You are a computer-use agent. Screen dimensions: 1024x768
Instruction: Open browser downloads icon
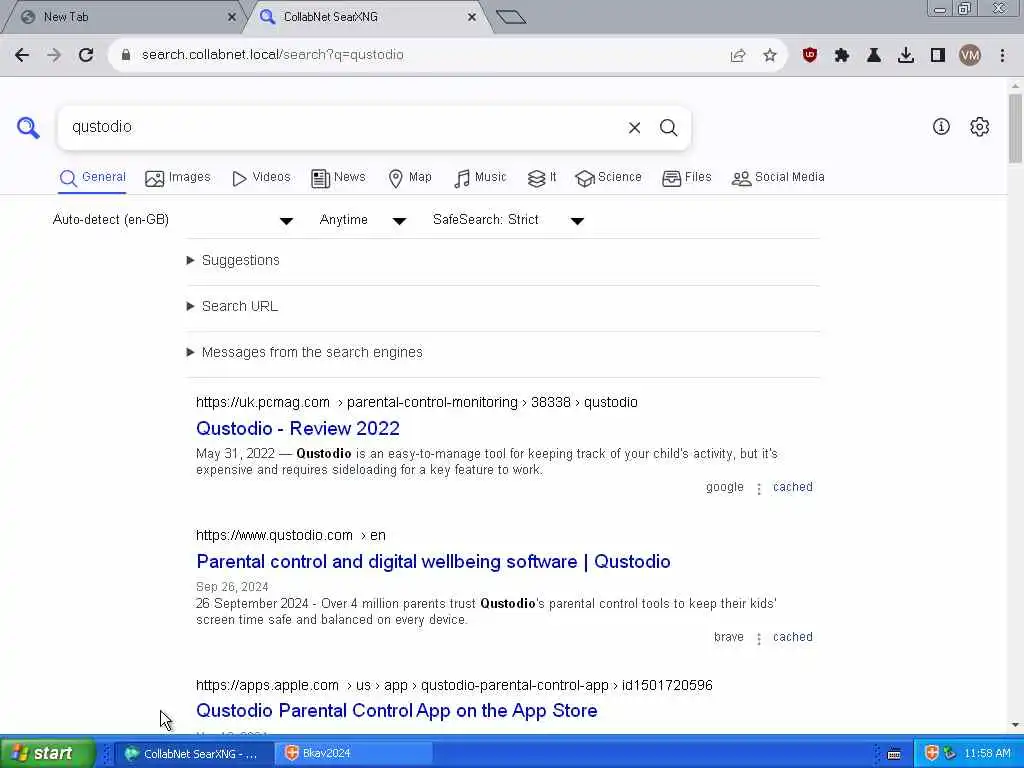906,56
